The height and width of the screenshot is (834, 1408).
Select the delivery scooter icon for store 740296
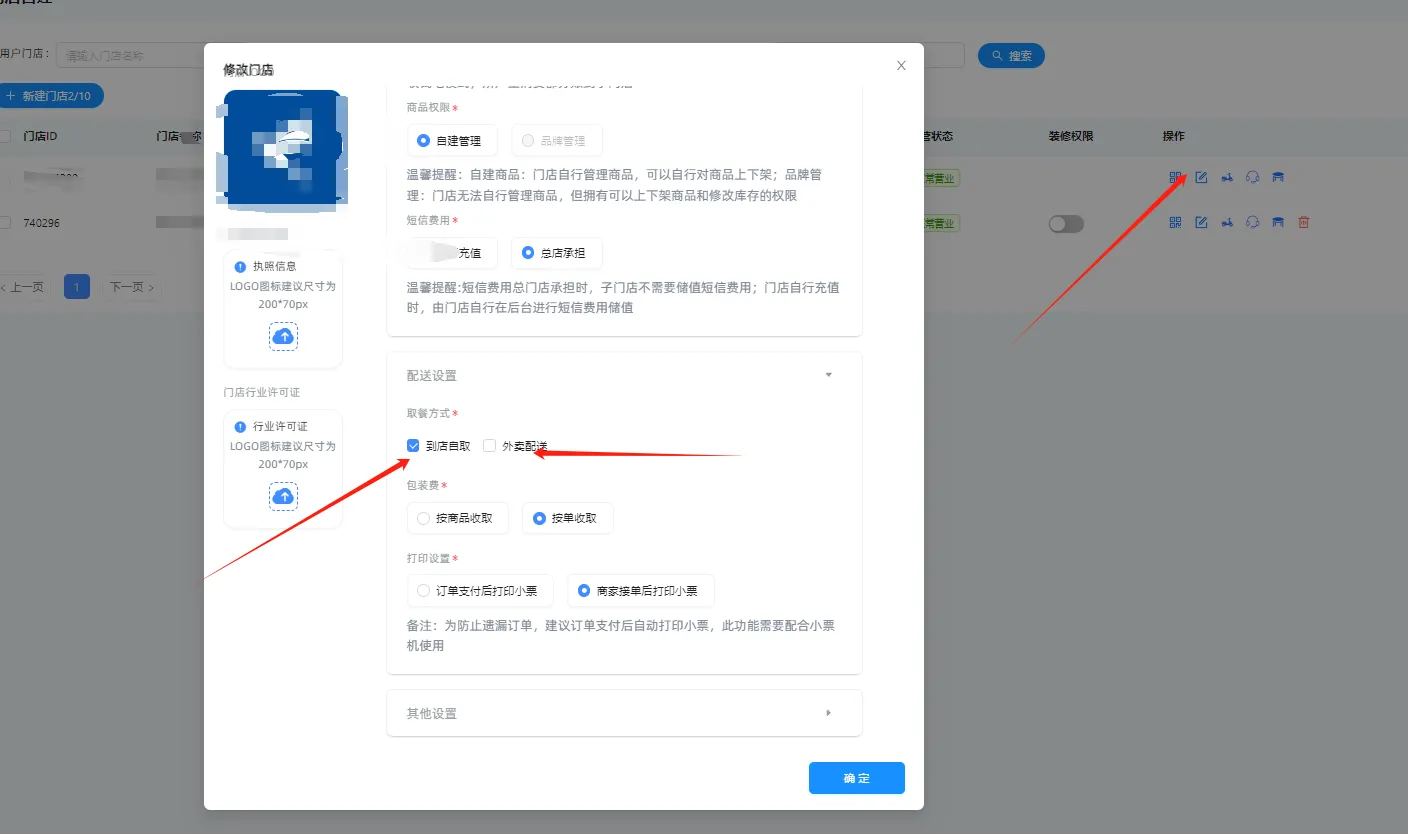point(1227,222)
